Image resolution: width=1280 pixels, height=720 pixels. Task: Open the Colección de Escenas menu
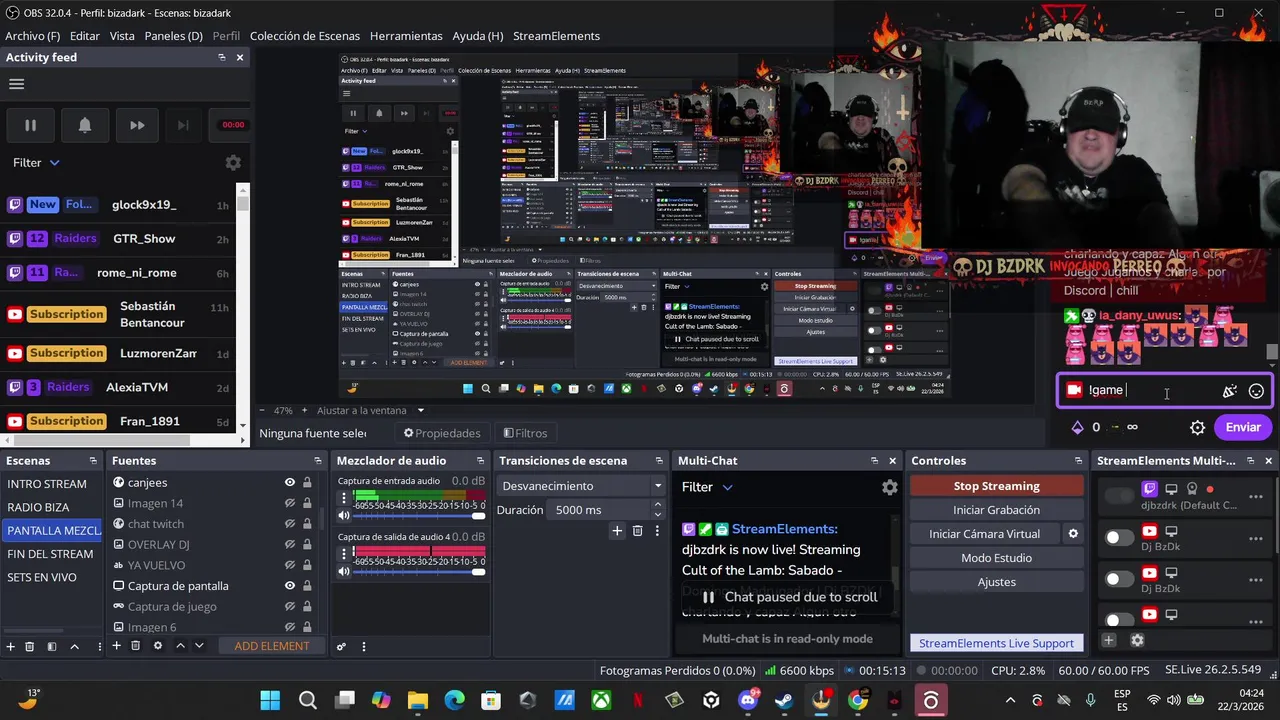point(305,36)
